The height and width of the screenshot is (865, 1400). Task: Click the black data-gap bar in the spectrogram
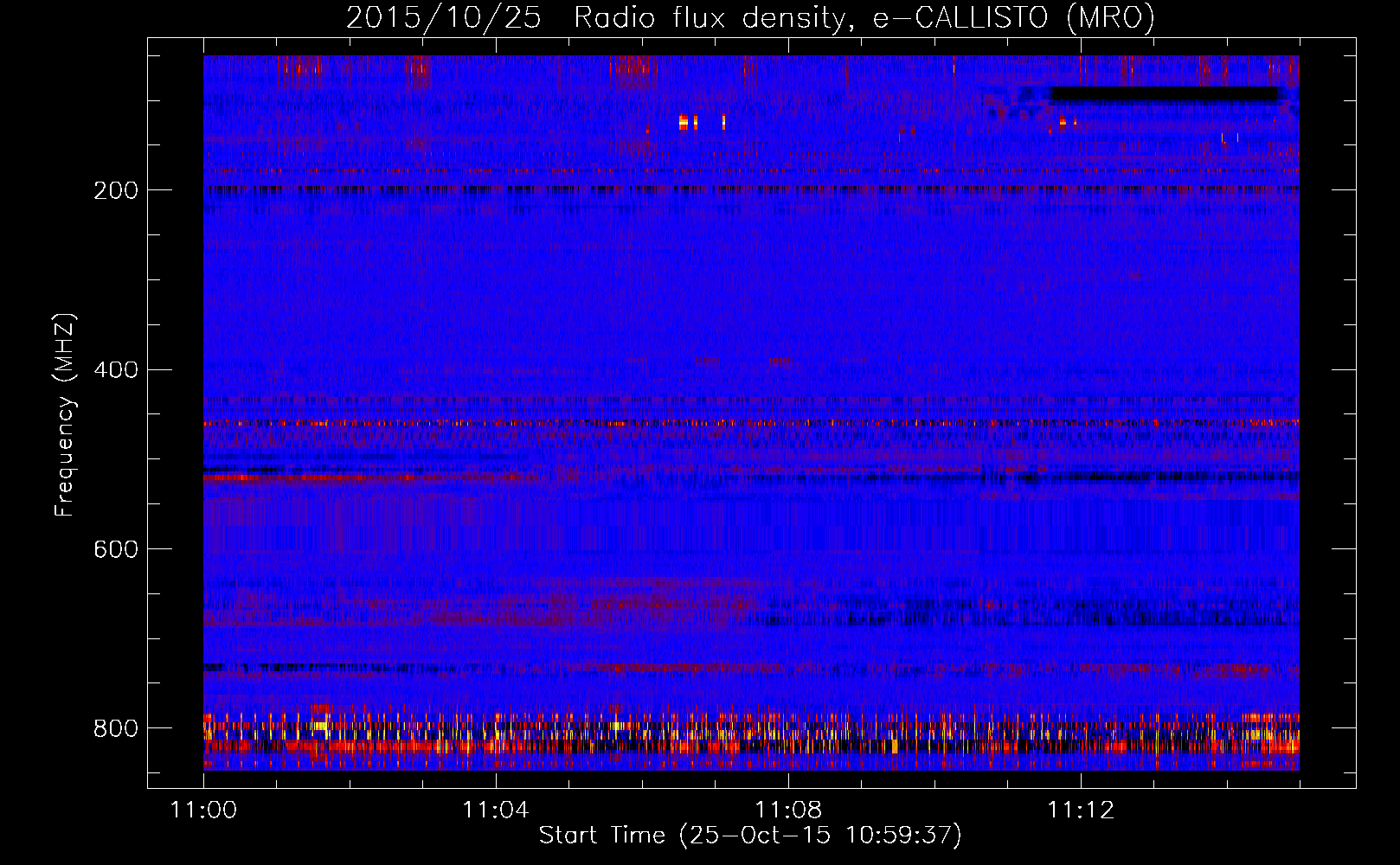1164,94
